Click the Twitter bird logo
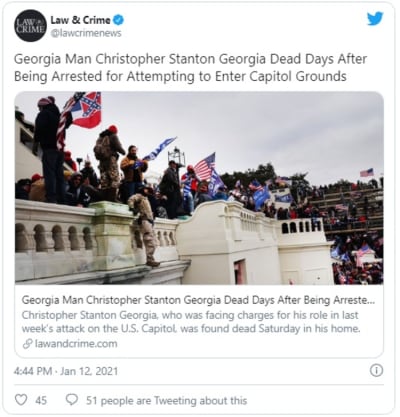Screen dimensions: 400x417 [375, 19]
